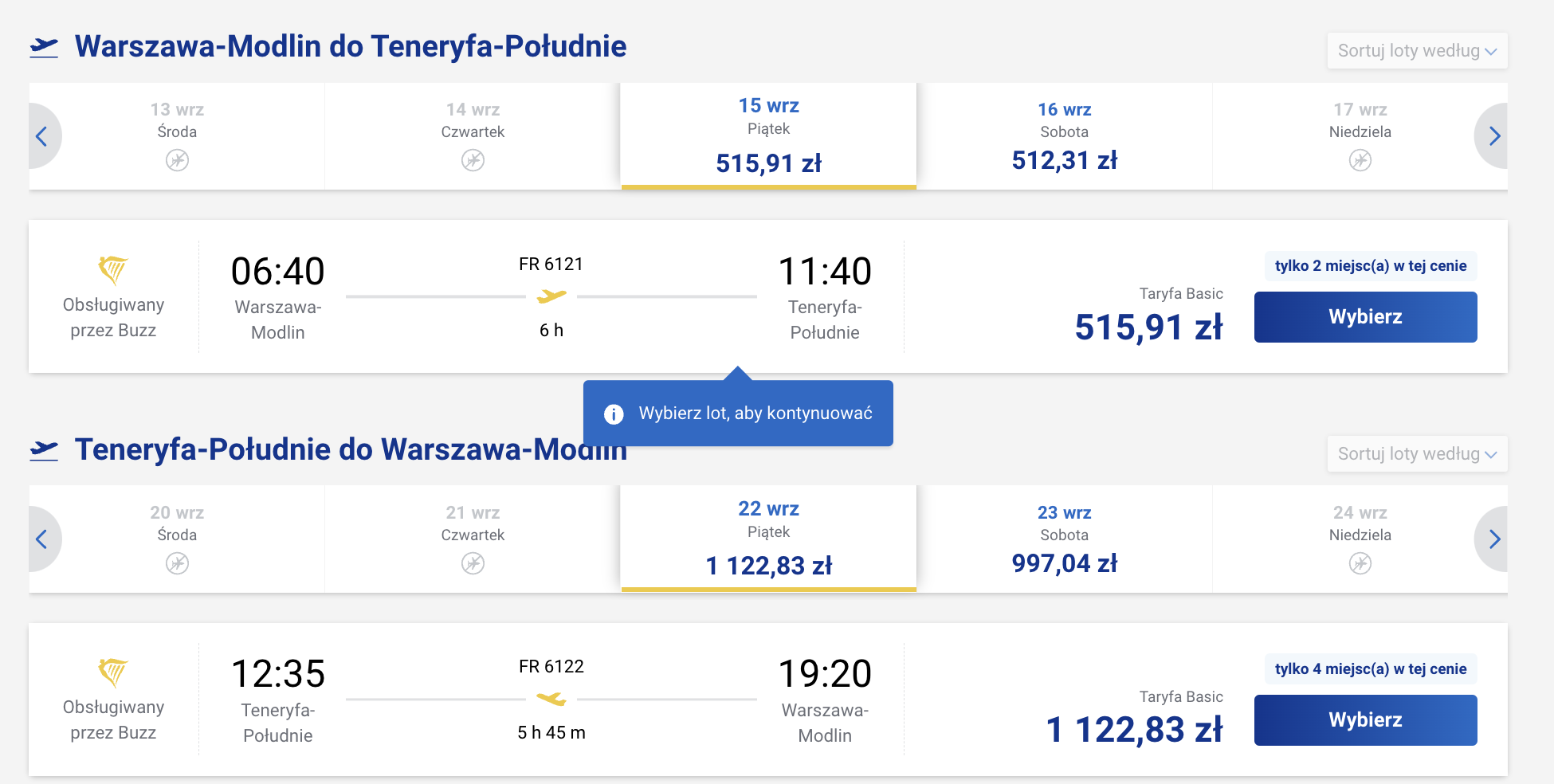Screen dimensions: 1554x784
Task: Click the info icon in the blue tooltip
Action: click(614, 414)
